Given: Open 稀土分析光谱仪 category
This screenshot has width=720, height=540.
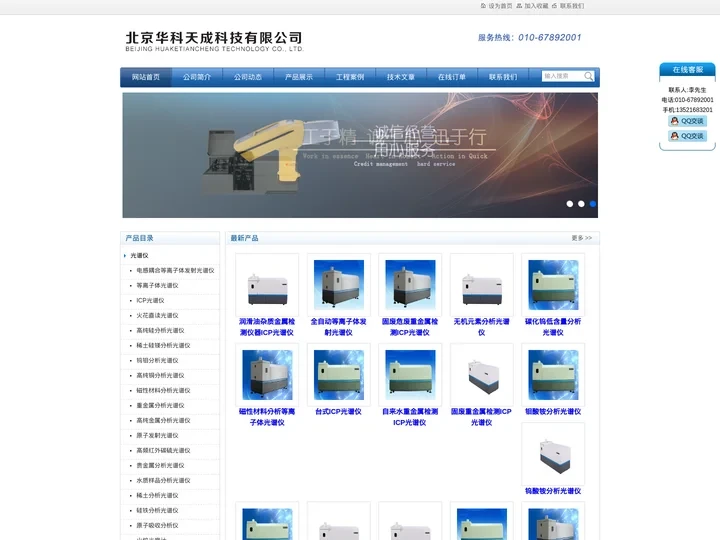Looking at the screenshot, I should [x=158, y=495].
